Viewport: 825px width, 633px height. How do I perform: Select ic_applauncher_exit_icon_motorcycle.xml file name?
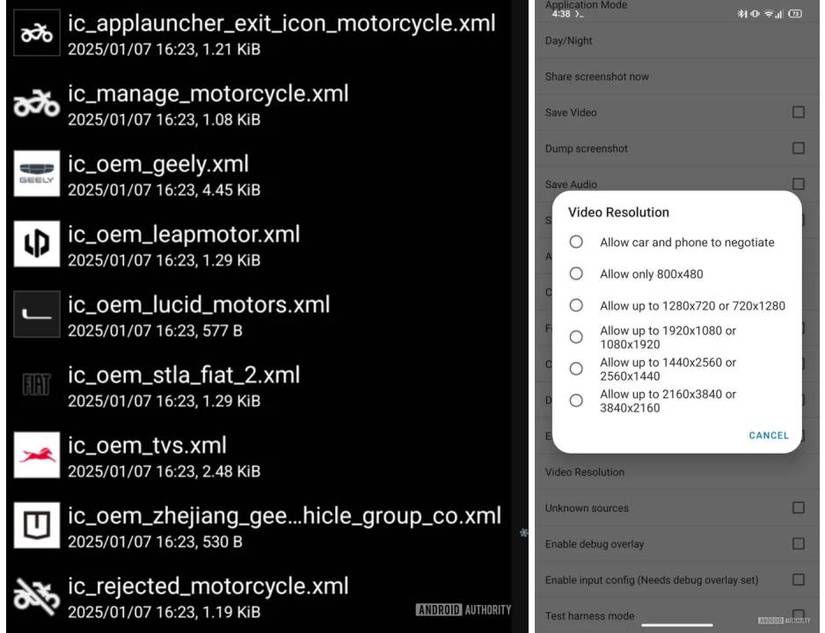[x=281, y=24]
